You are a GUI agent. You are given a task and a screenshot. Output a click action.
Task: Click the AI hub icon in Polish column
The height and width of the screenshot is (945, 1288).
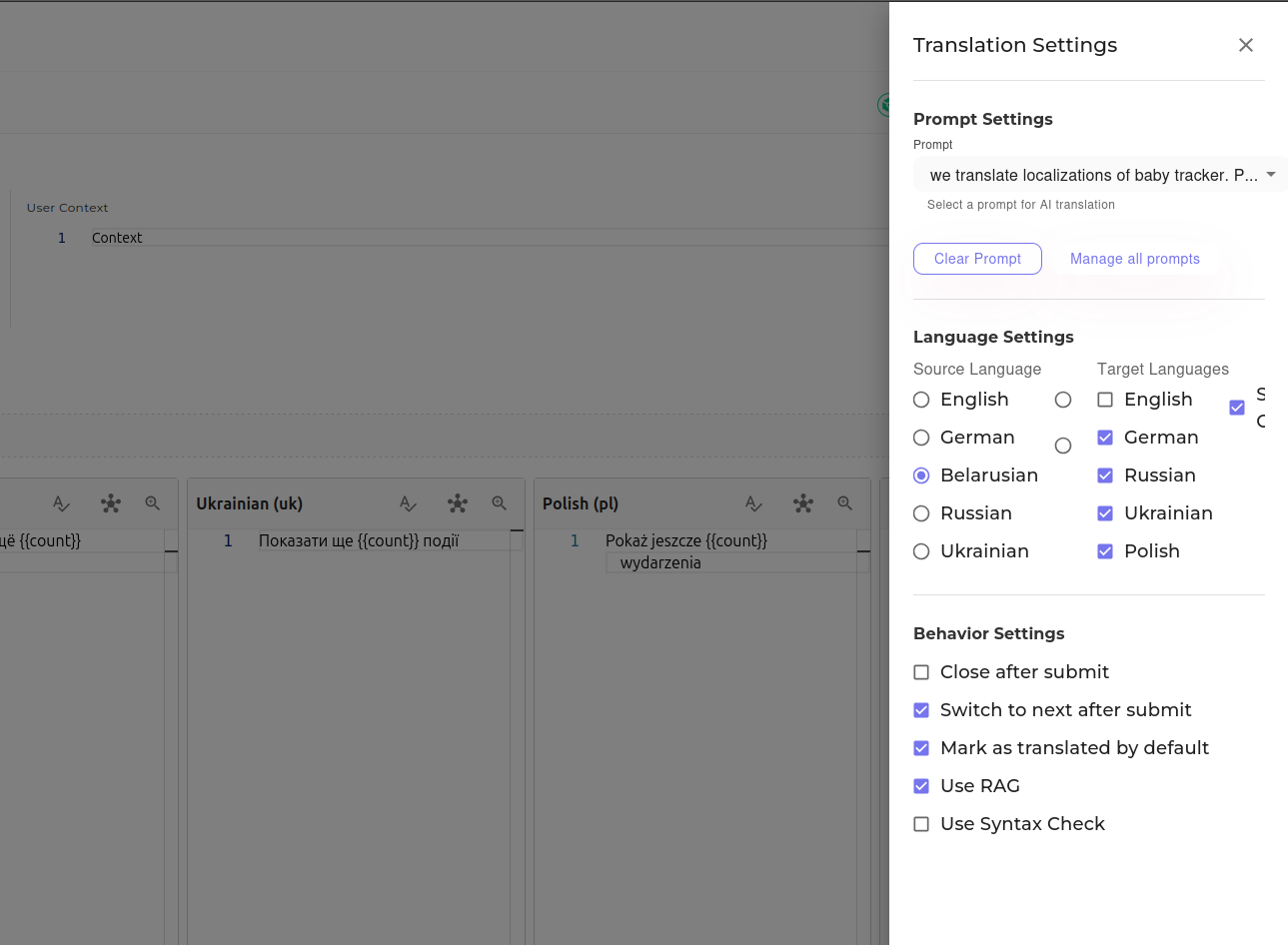tap(803, 503)
